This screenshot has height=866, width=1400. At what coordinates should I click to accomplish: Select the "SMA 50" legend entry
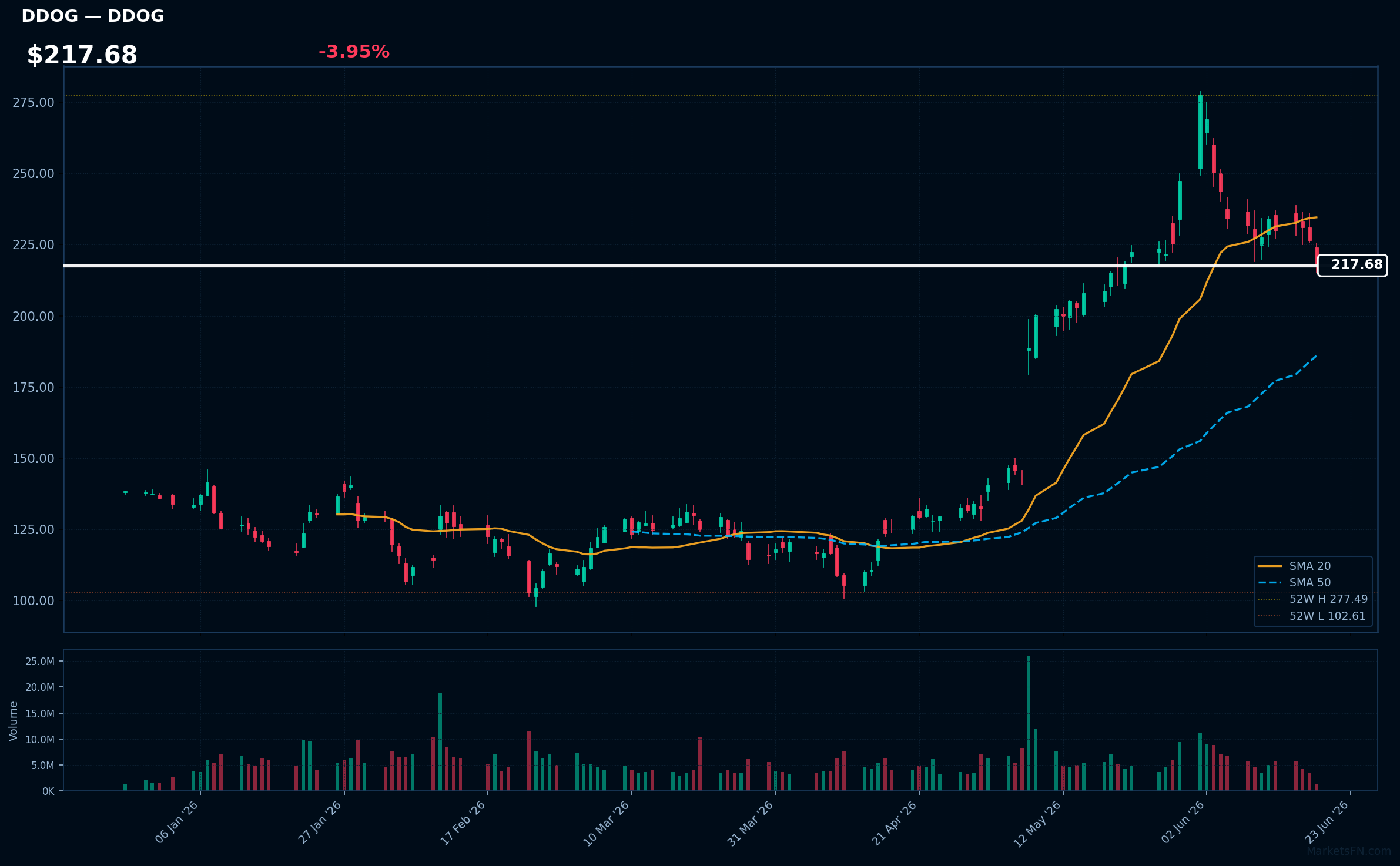pyautogui.click(x=1294, y=582)
